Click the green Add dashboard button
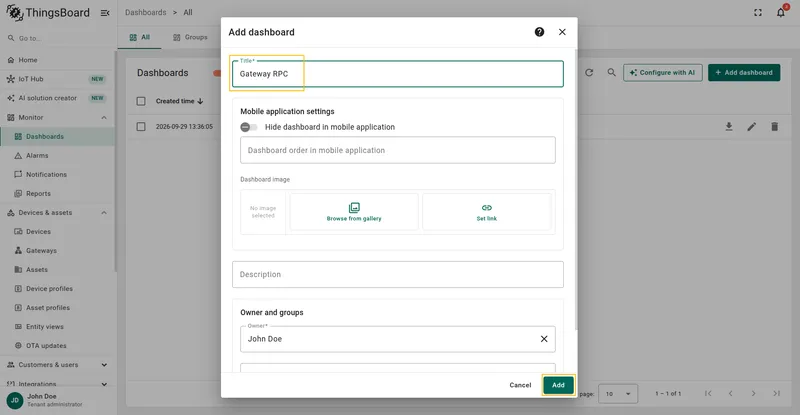This screenshot has height=415, width=800. 744,72
